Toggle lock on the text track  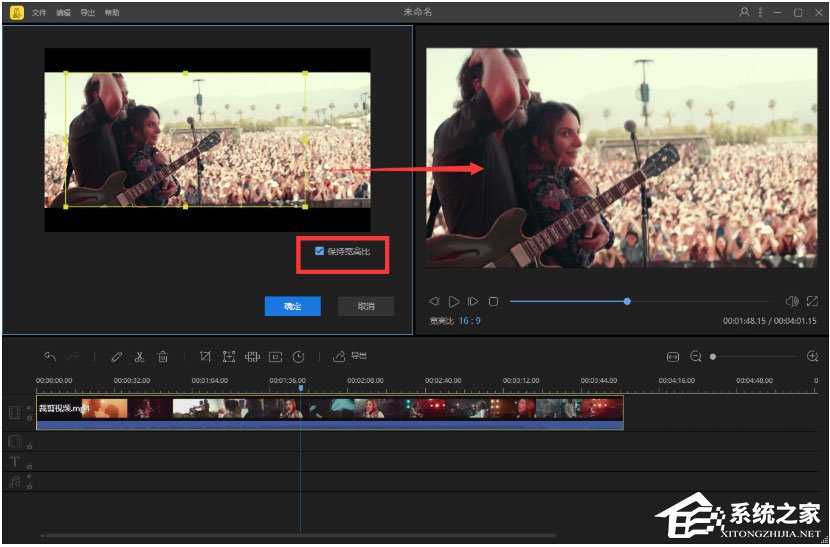click(x=29, y=465)
